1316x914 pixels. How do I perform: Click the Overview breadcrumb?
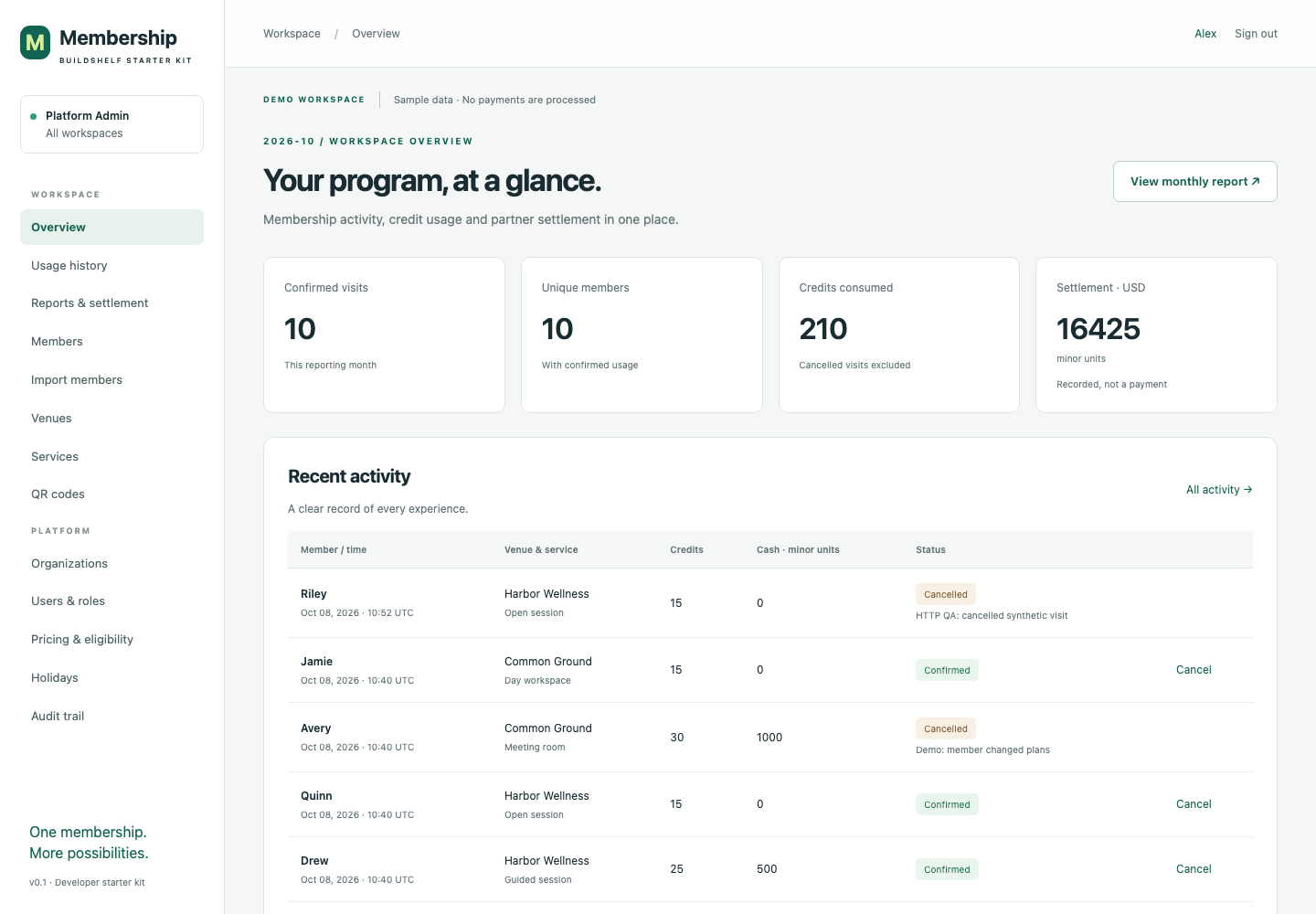pyautogui.click(x=376, y=34)
